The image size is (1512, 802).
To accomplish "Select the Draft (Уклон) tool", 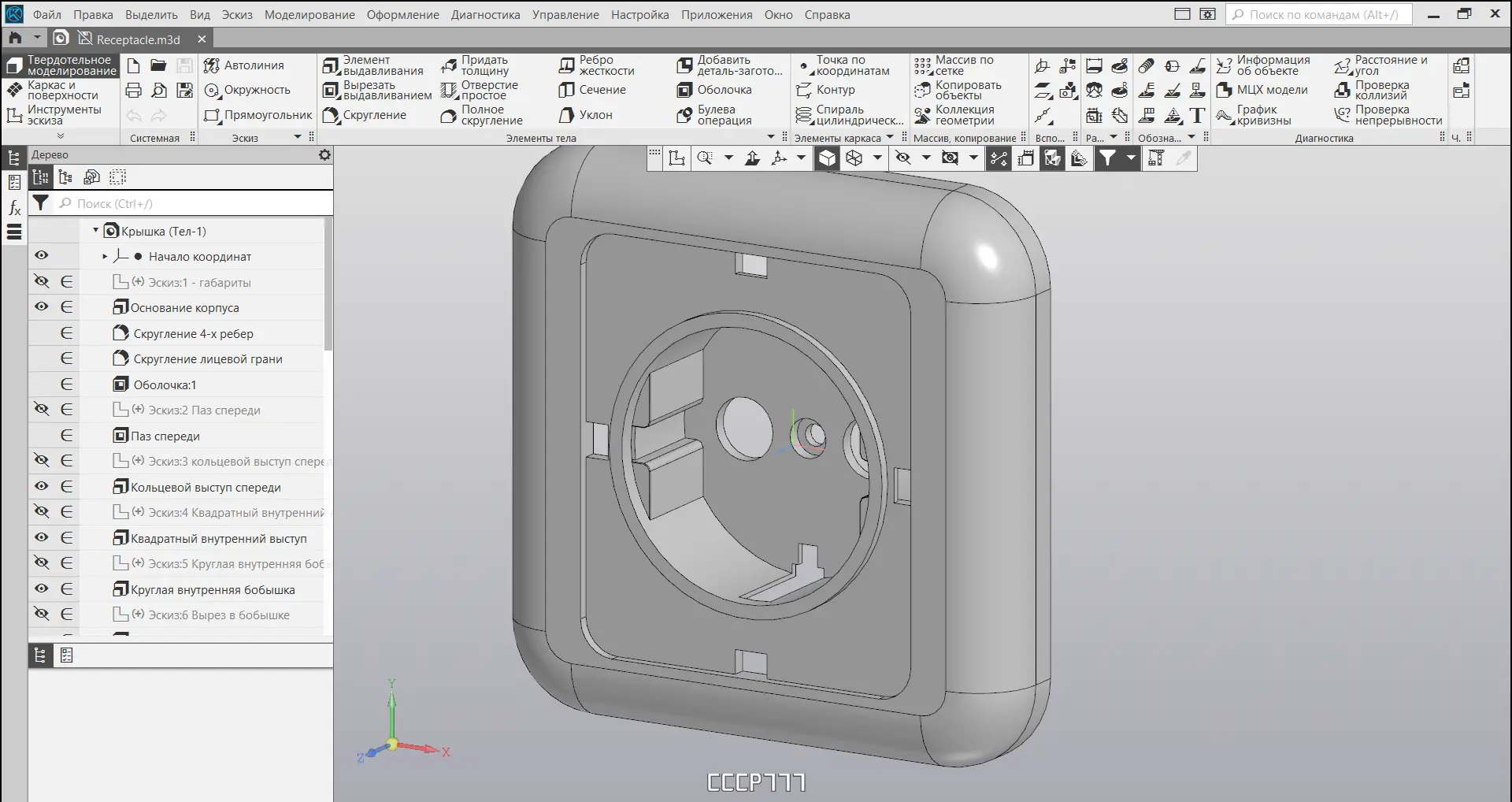I will (585, 115).
